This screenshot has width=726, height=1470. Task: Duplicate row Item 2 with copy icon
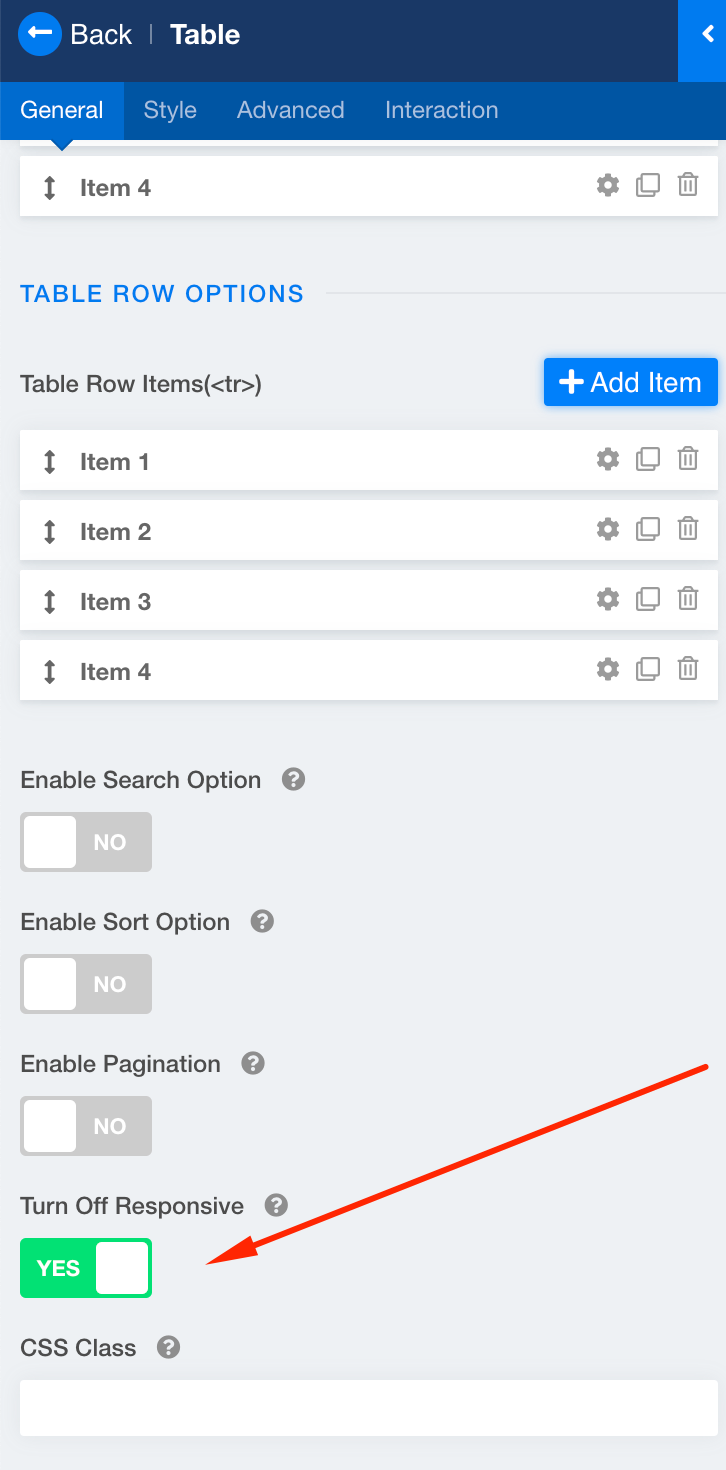[648, 530]
